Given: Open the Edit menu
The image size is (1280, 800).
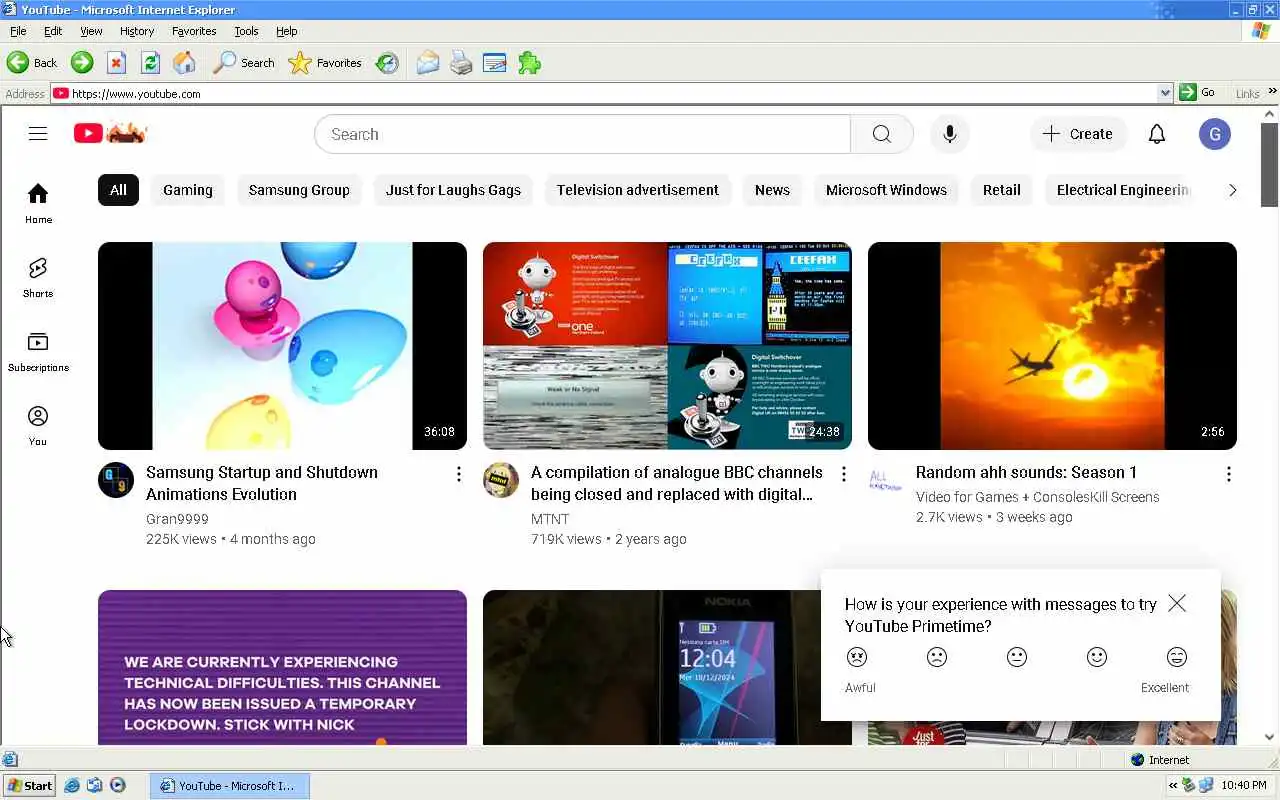Looking at the screenshot, I should pyautogui.click(x=53, y=31).
